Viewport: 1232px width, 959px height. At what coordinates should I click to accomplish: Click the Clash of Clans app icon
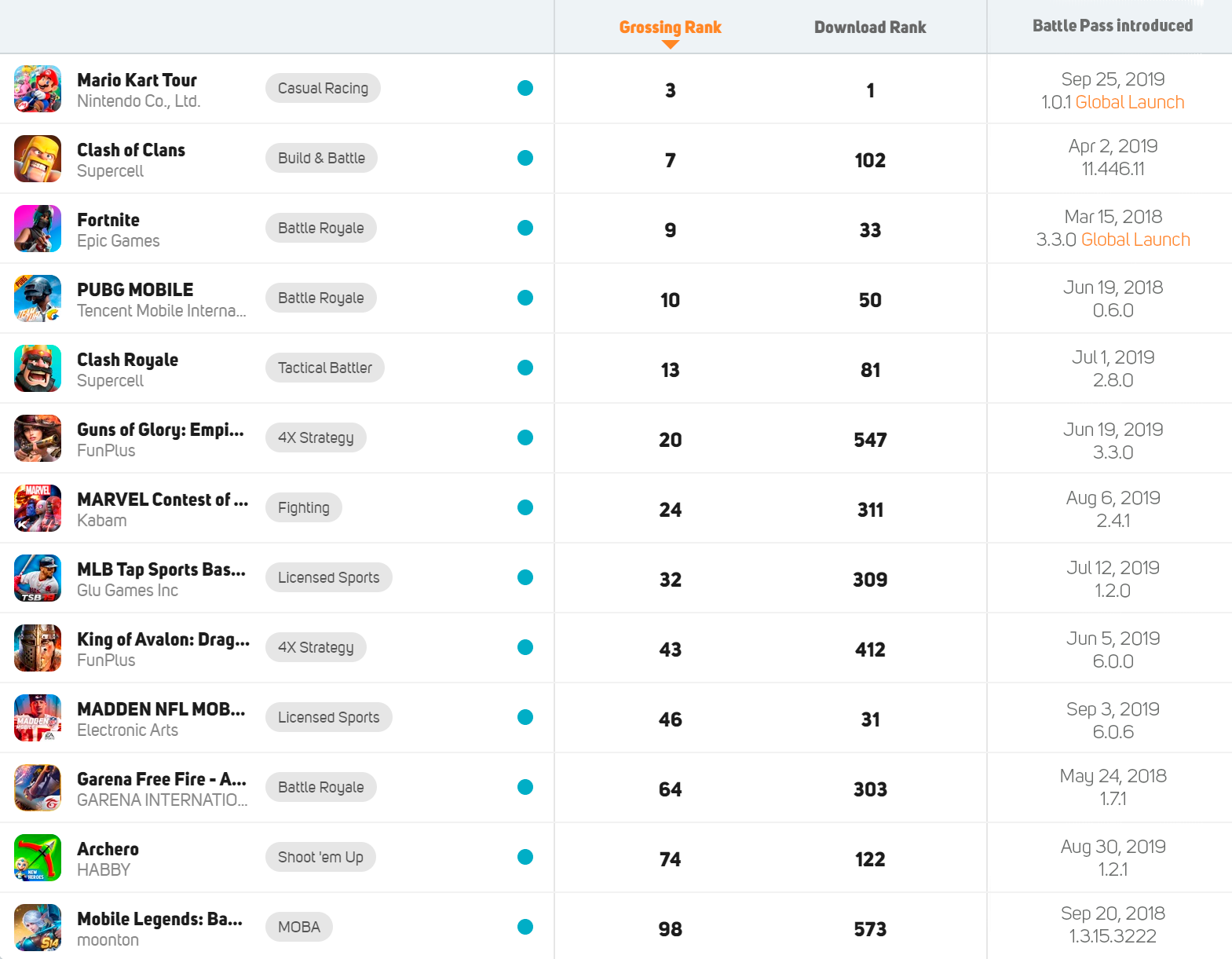[38, 159]
